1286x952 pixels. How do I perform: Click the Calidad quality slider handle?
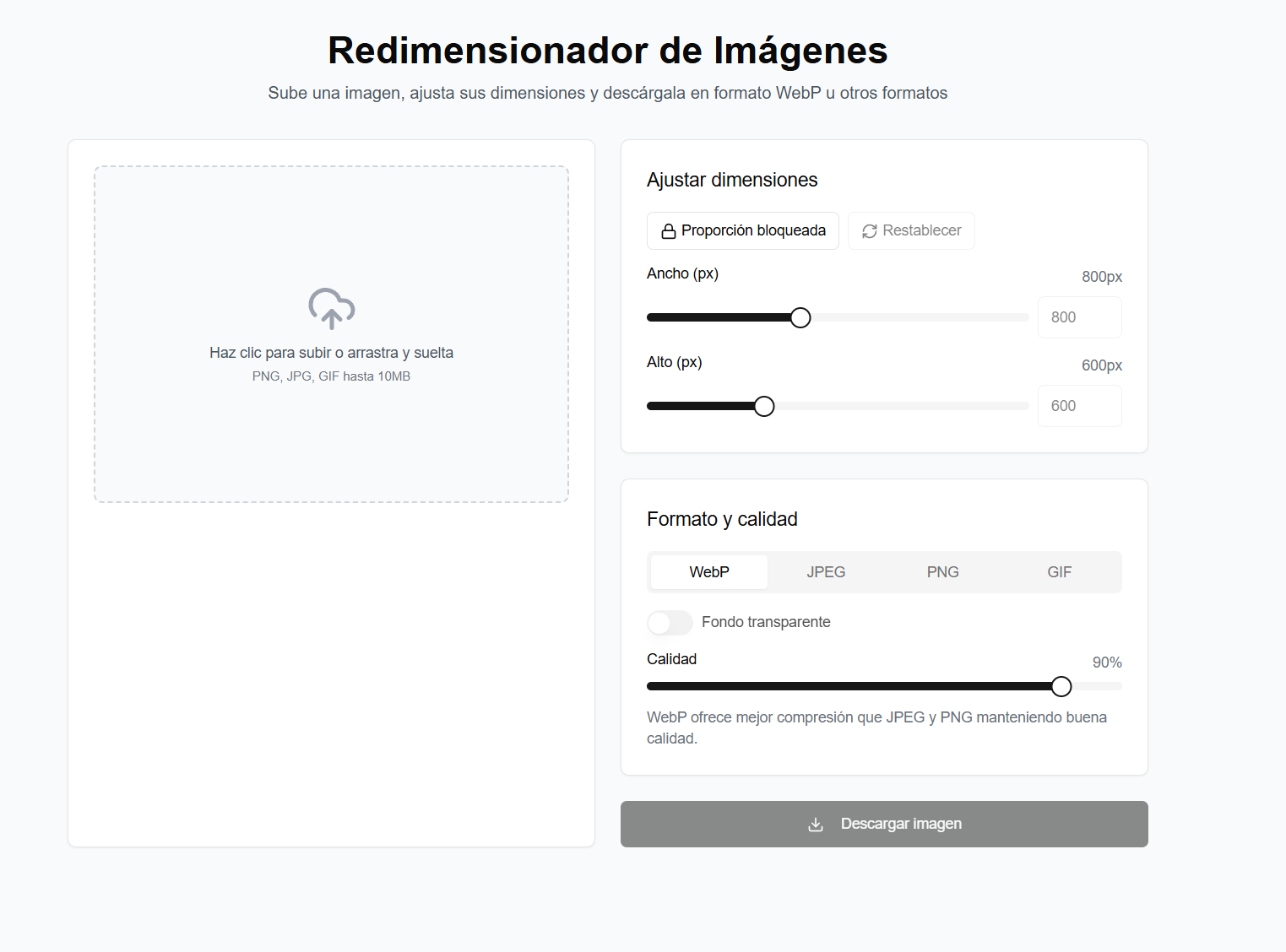[1061, 686]
